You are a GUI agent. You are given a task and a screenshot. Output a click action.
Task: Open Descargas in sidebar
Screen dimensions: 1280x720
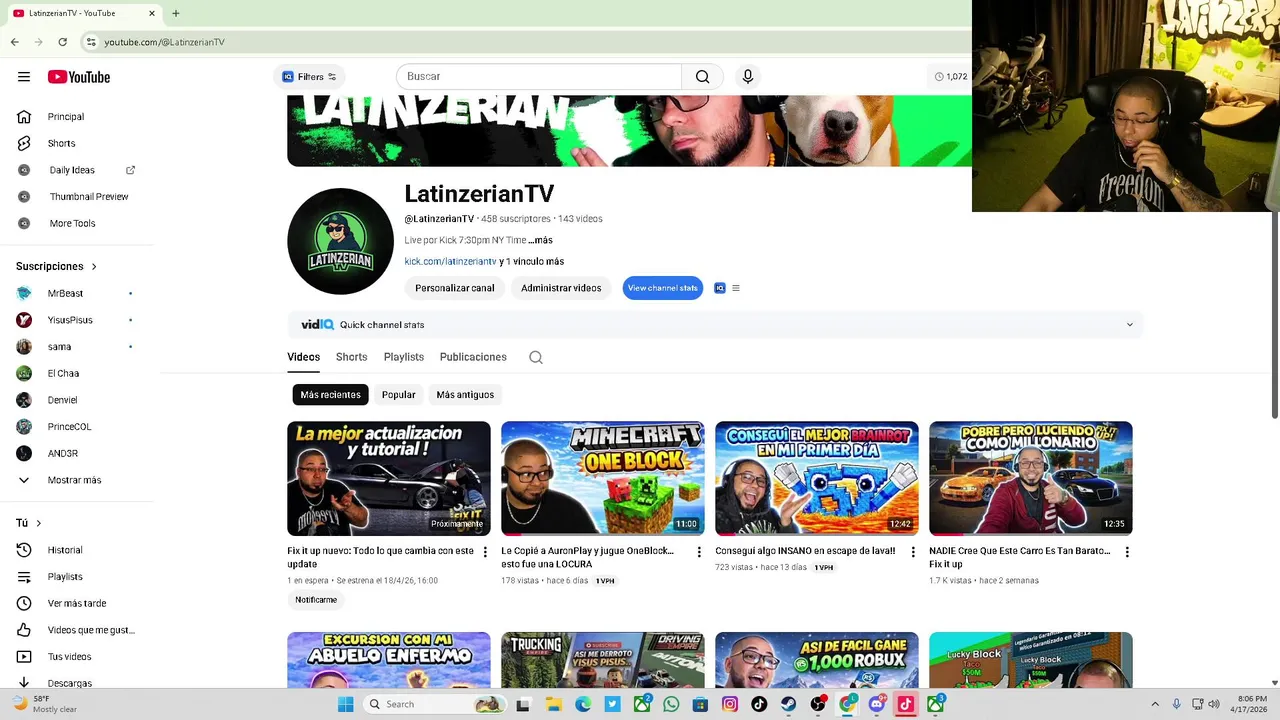[x=69, y=683]
